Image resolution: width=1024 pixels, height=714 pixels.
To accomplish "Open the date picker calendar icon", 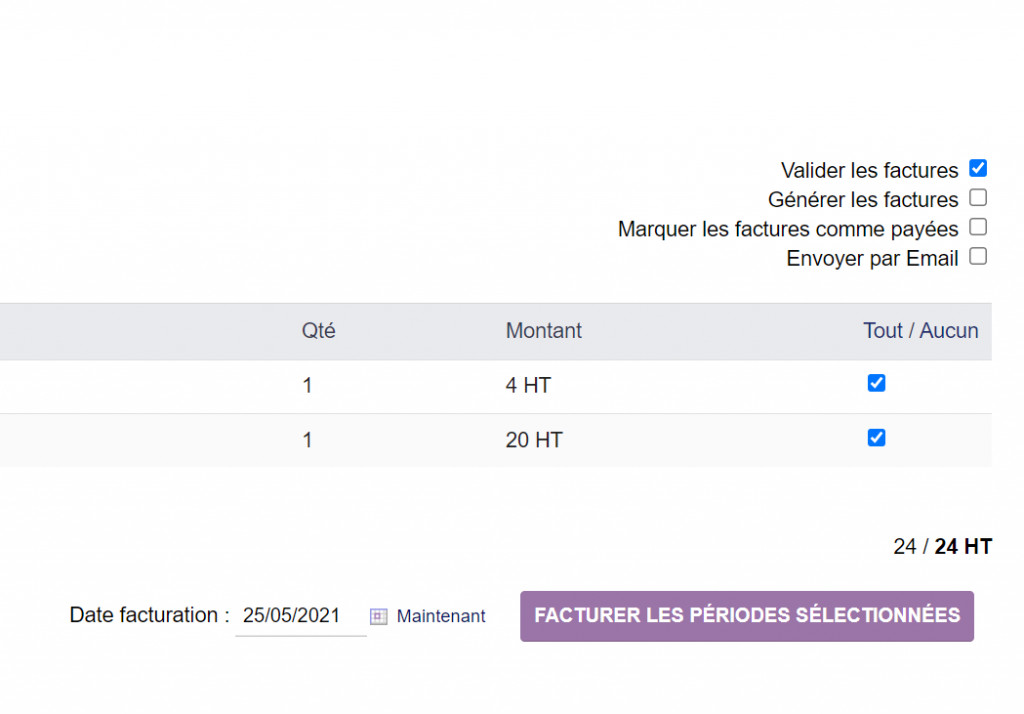I will [x=378, y=616].
